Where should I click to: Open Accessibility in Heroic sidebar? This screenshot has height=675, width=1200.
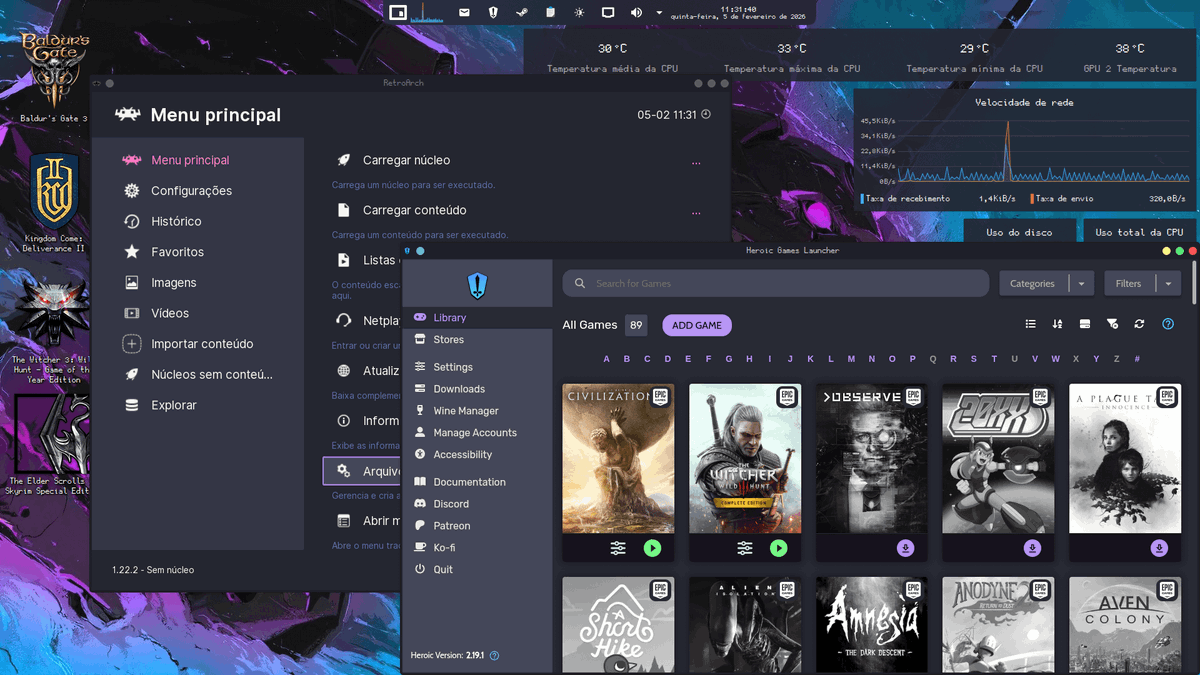[477, 455]
